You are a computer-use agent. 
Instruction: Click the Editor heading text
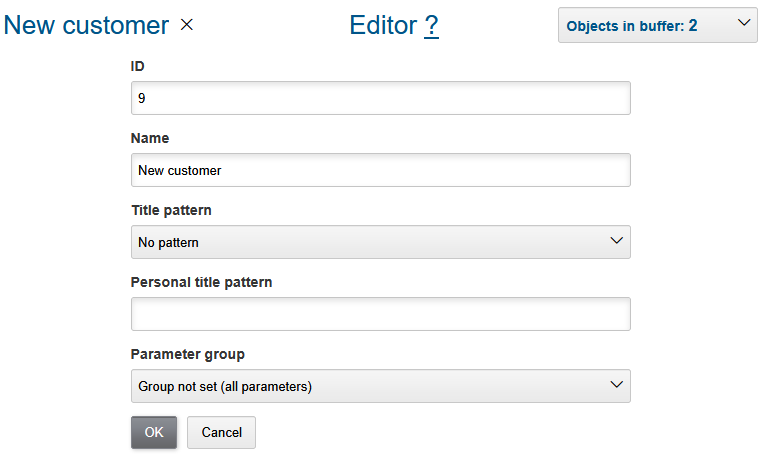pos(383,26)
